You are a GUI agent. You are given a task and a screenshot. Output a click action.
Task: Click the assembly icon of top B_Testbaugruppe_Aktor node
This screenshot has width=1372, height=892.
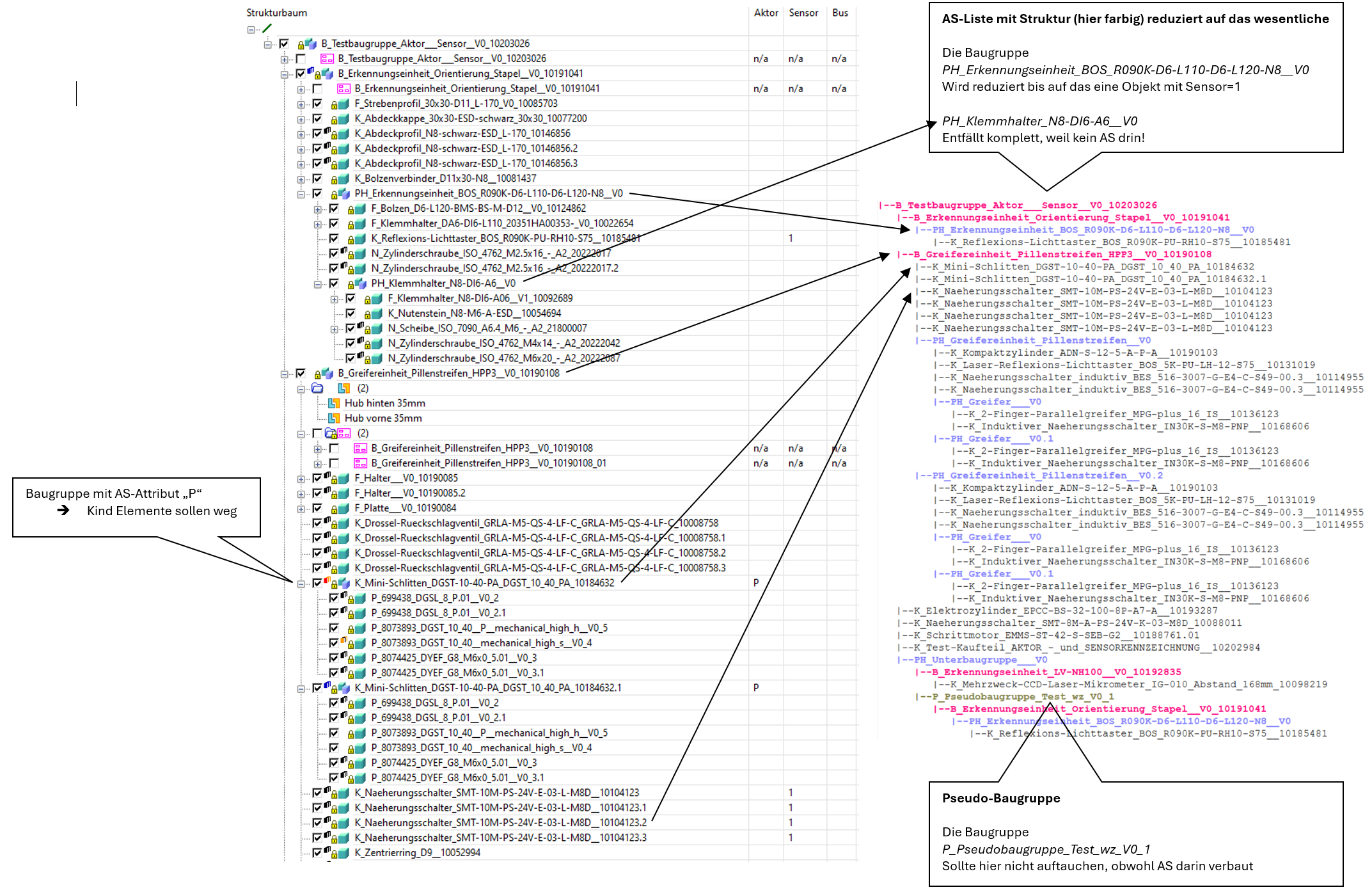[x=311, y=44]
